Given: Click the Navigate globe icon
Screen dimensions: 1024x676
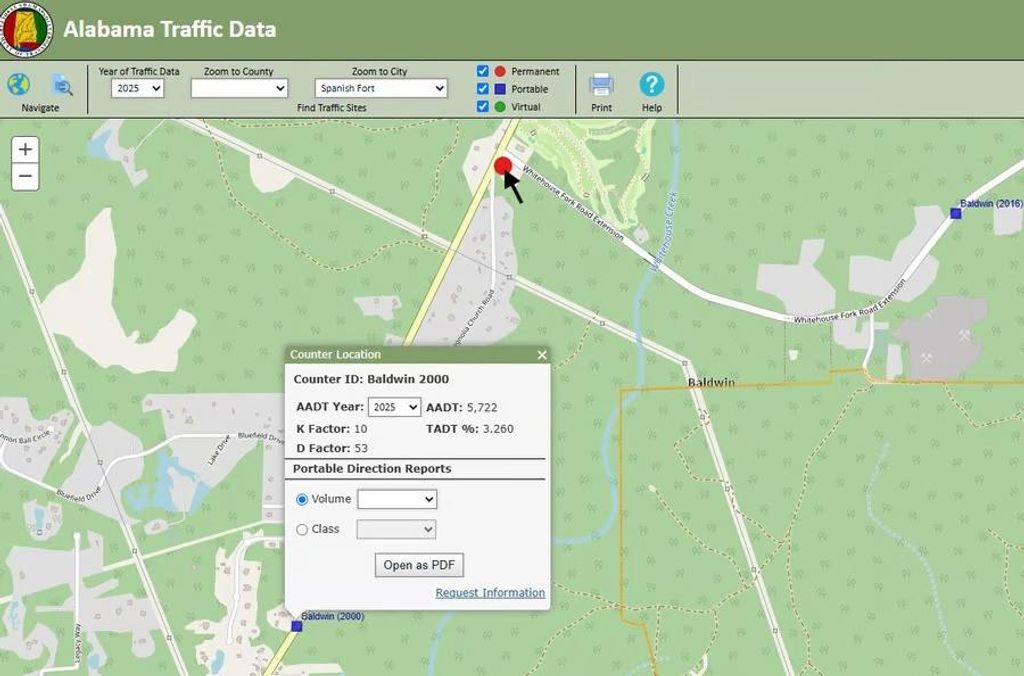Looking at the screenshot, I should click(x=19, y=85).
